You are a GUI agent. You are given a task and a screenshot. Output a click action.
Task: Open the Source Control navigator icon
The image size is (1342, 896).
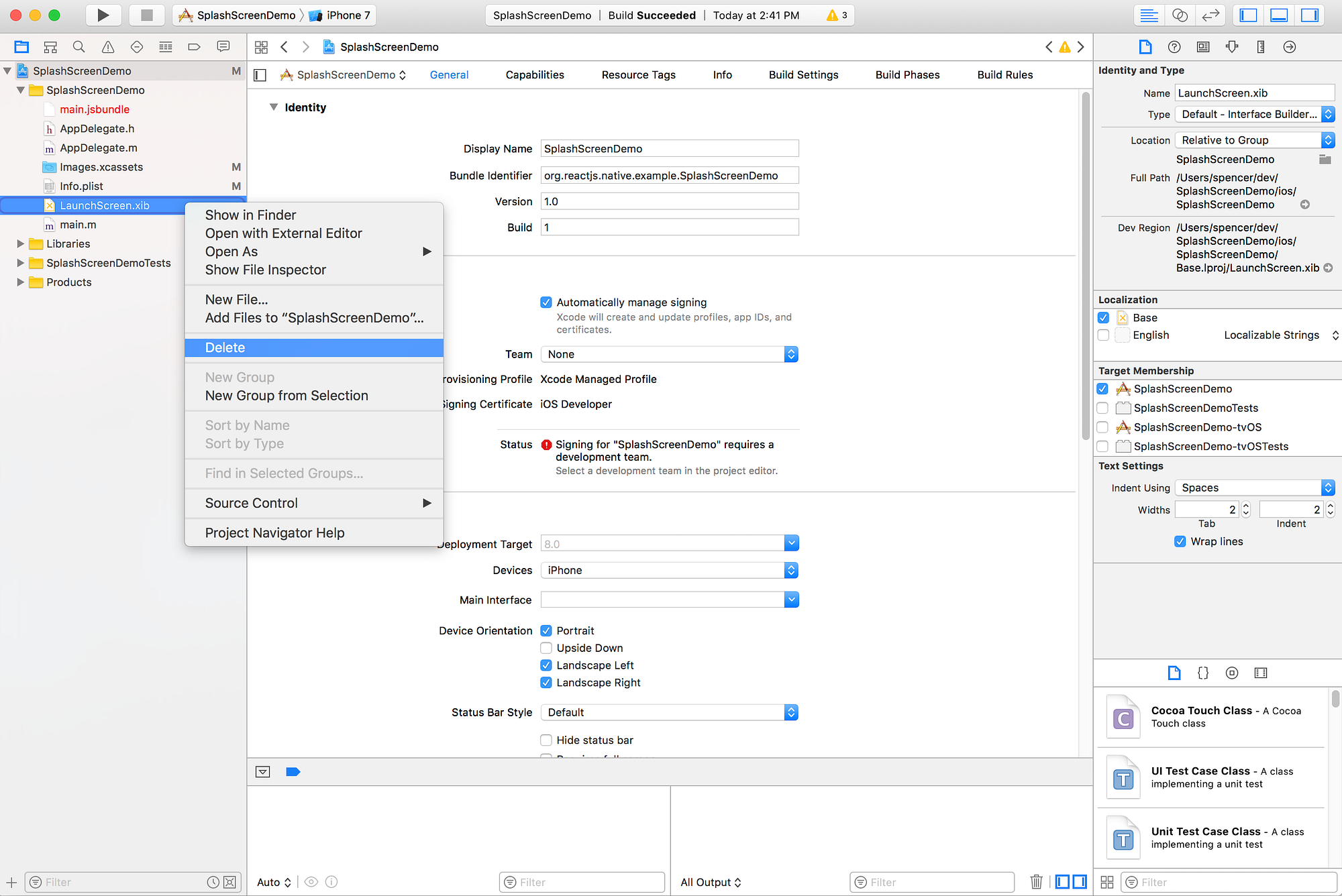[50, 47]
